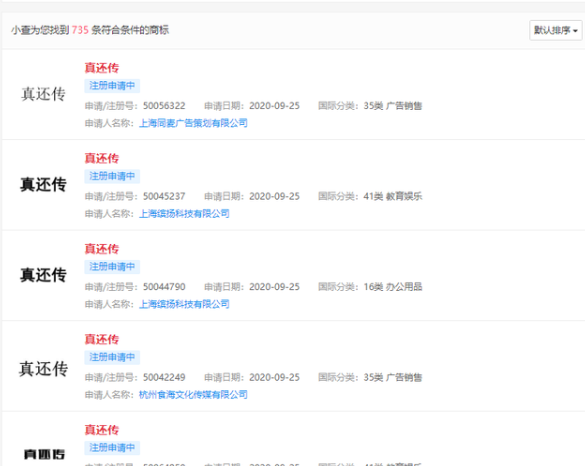Click trademark image for application 50044790
This screenshot has width=585, height=466.
(43, 275)
